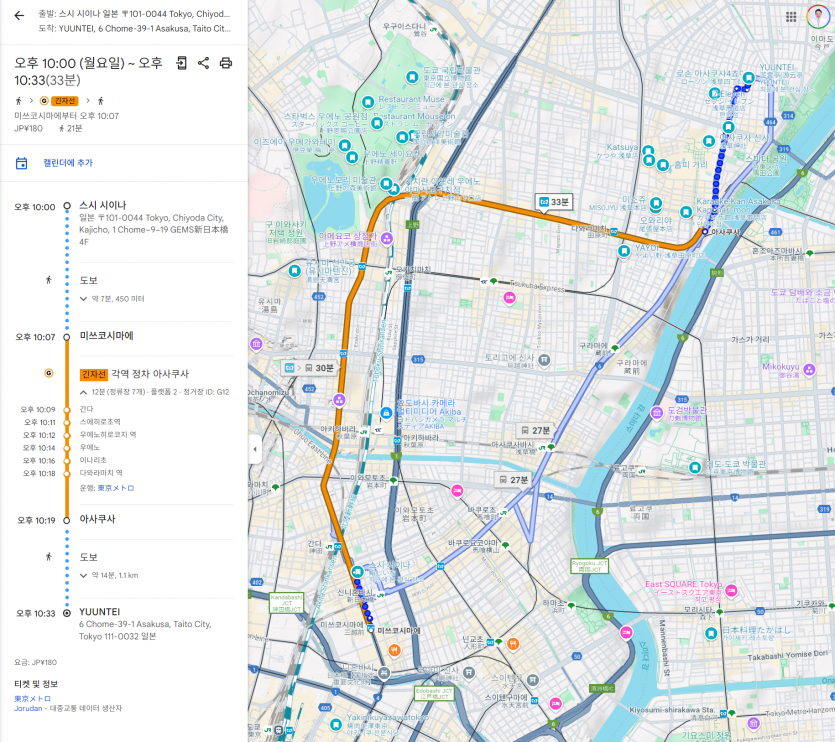Click the 도착 YUUNTEI destination address field
The image size is (835, 742).
(x=134, y=29)
